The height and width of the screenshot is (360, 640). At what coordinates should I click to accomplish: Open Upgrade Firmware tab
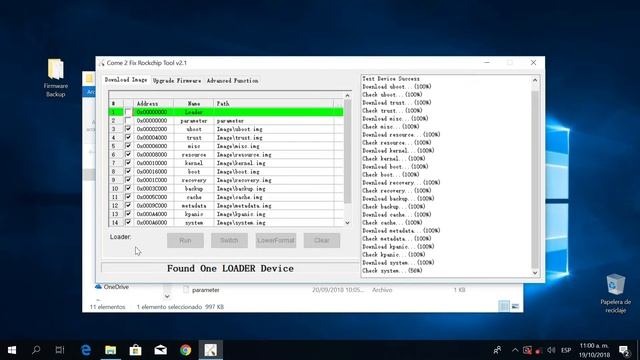[177, 81]
